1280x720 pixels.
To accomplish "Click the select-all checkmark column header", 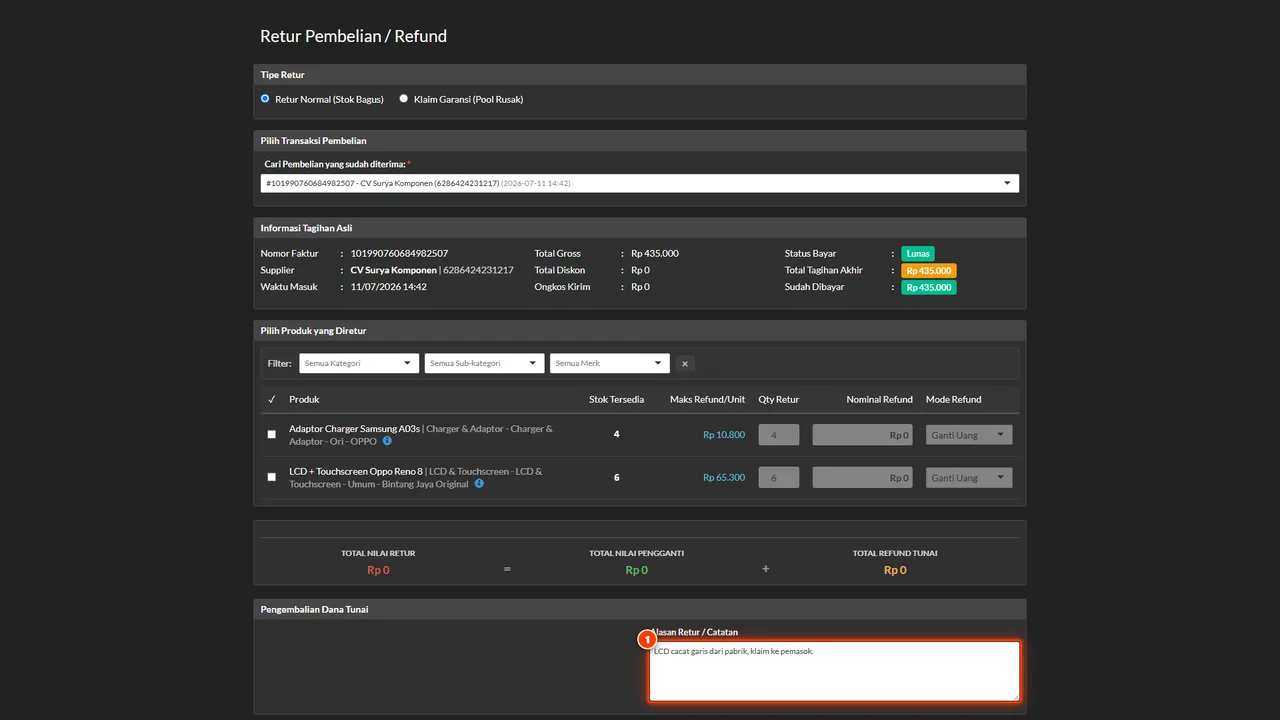I will [272, 399].
